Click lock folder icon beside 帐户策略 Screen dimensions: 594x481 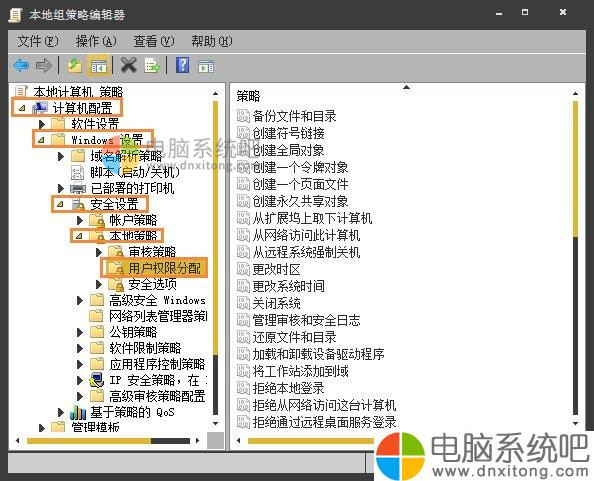pos(97,220)
